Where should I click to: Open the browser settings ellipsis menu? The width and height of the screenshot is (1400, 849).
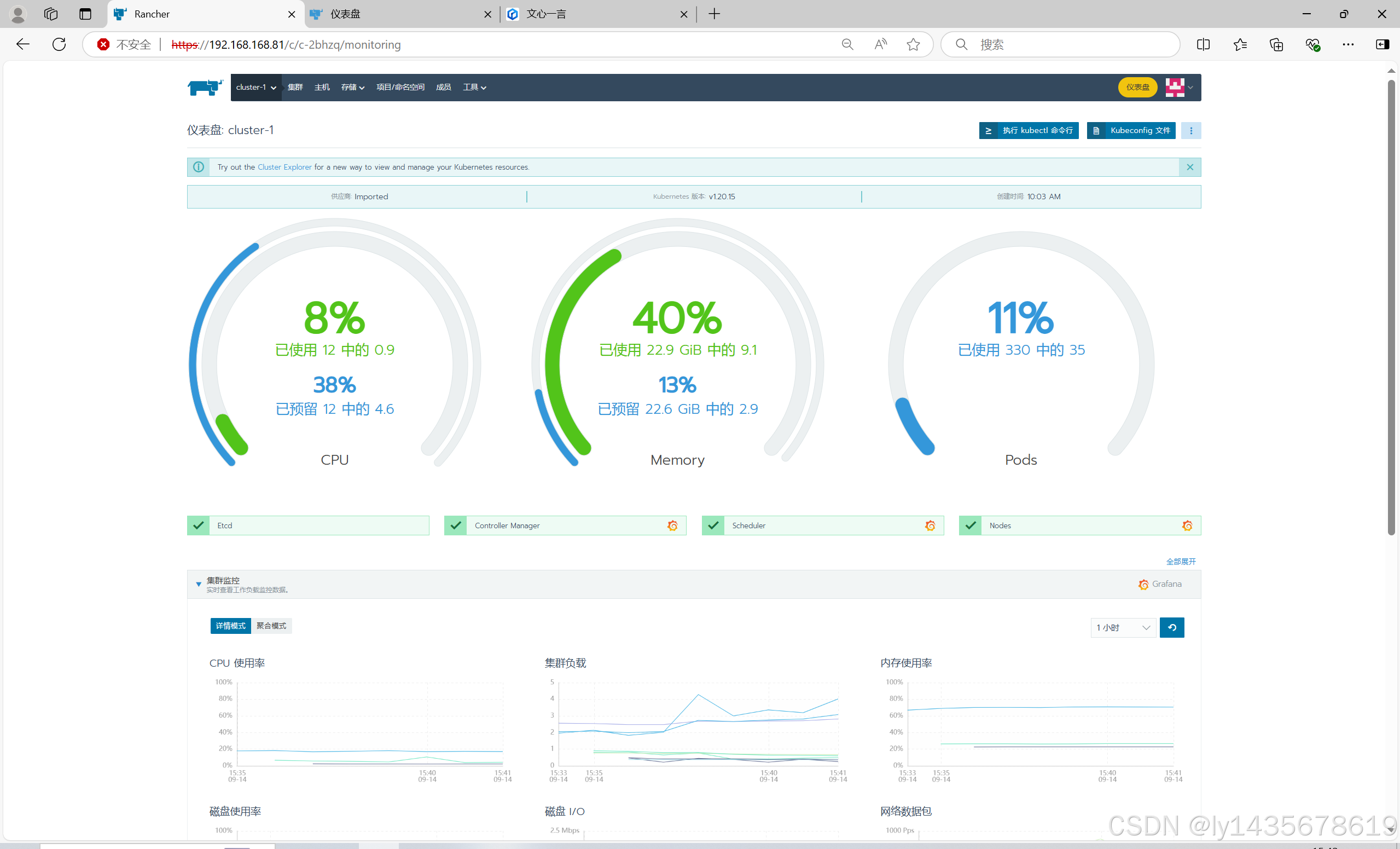coord(1347,44)
